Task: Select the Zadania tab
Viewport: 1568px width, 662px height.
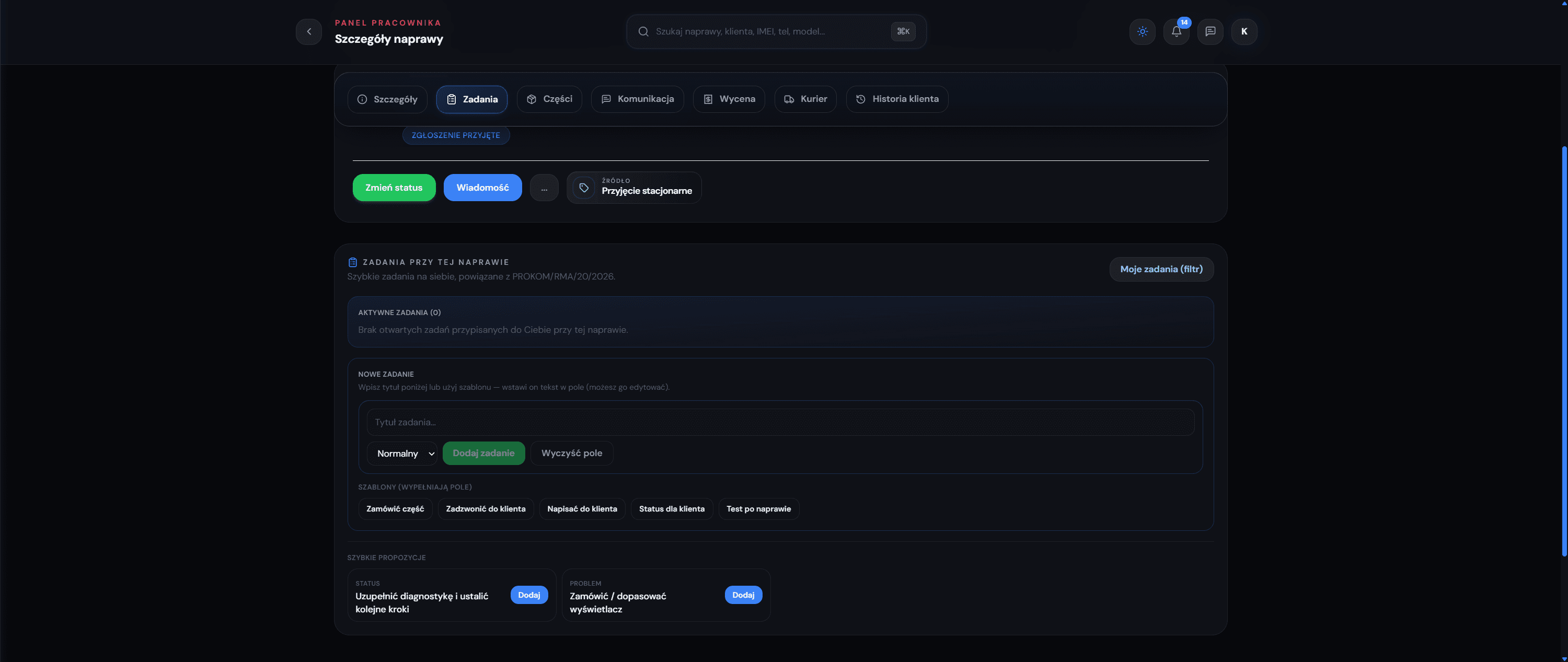Action: [472, 99]
